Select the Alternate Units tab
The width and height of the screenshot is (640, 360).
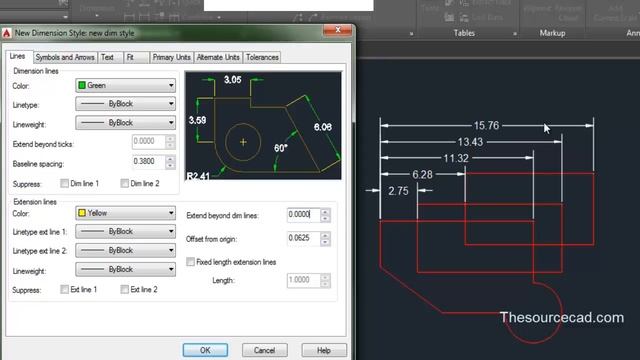coord(218,57)
